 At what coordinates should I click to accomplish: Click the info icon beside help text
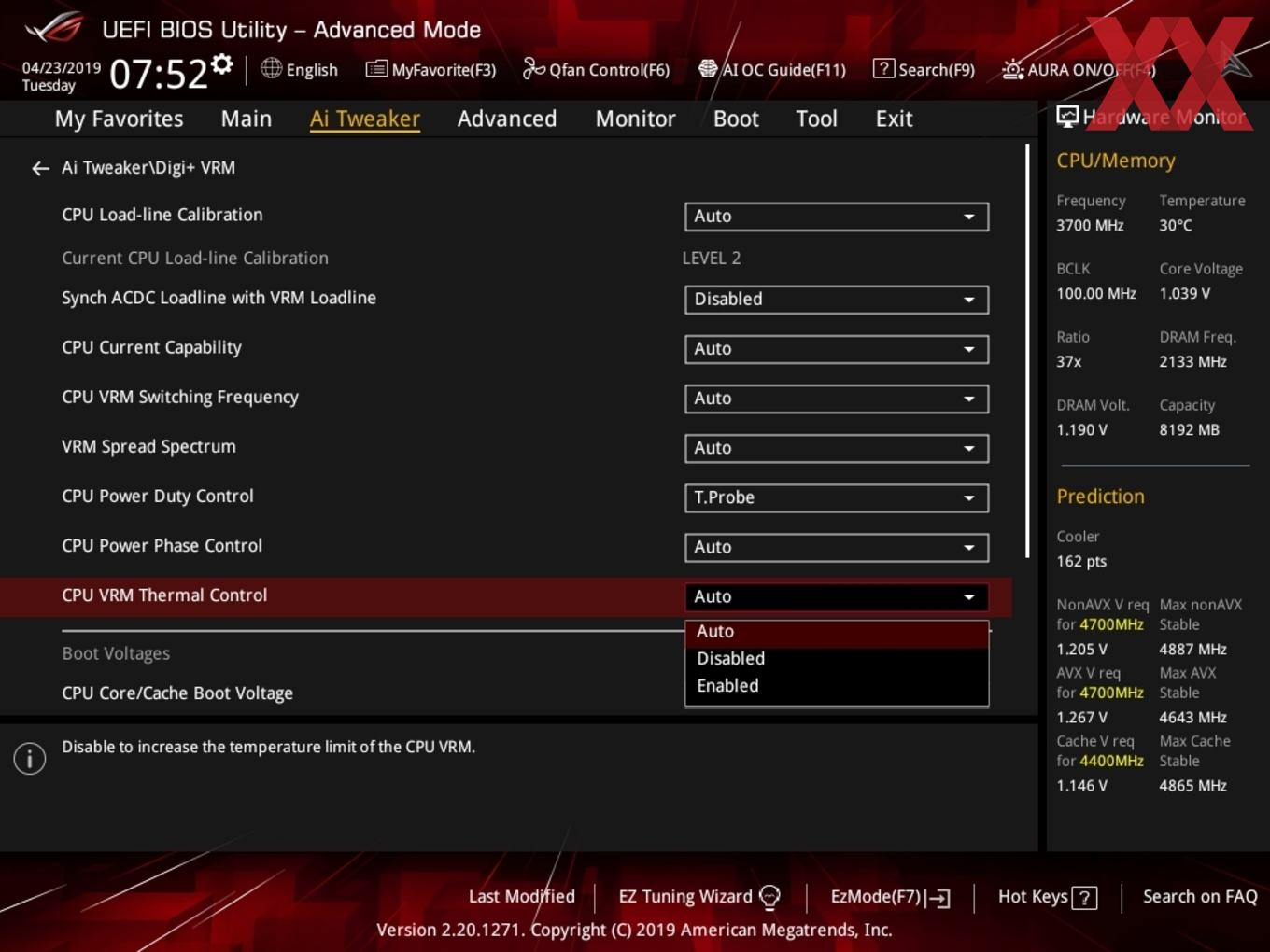point(30,758)
